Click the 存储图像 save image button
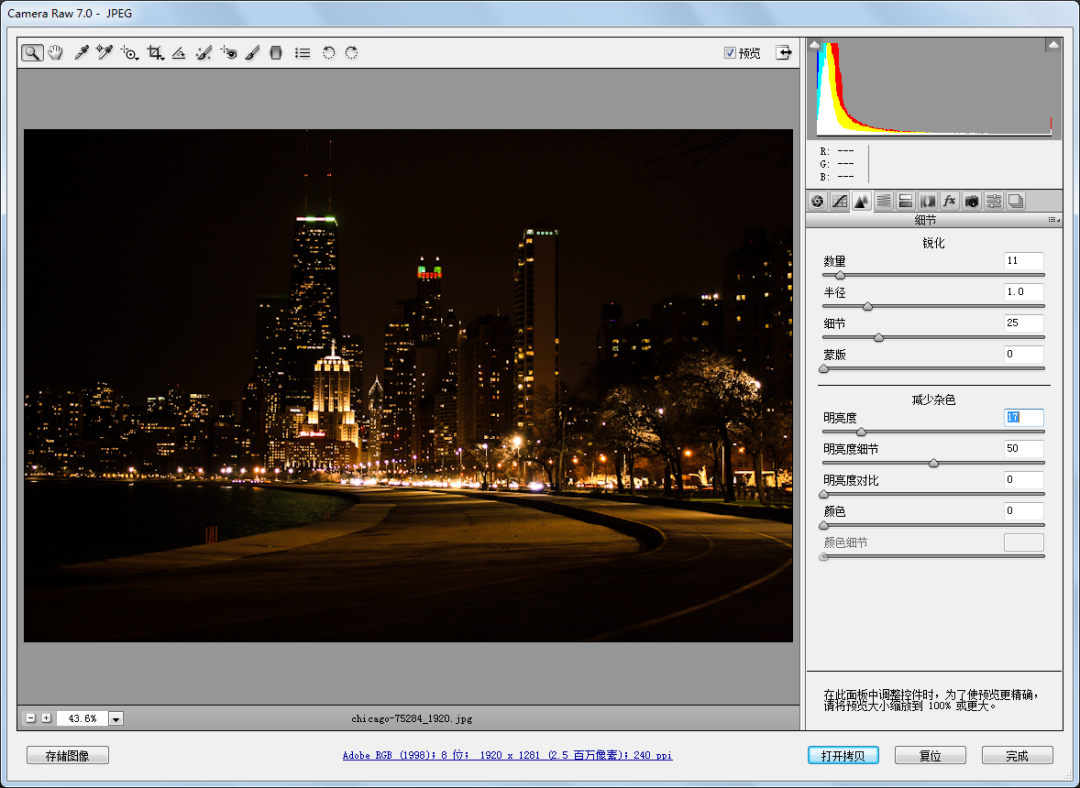Image resolution: width=1080 pixels, height=788 pixels. click(68, 756)
